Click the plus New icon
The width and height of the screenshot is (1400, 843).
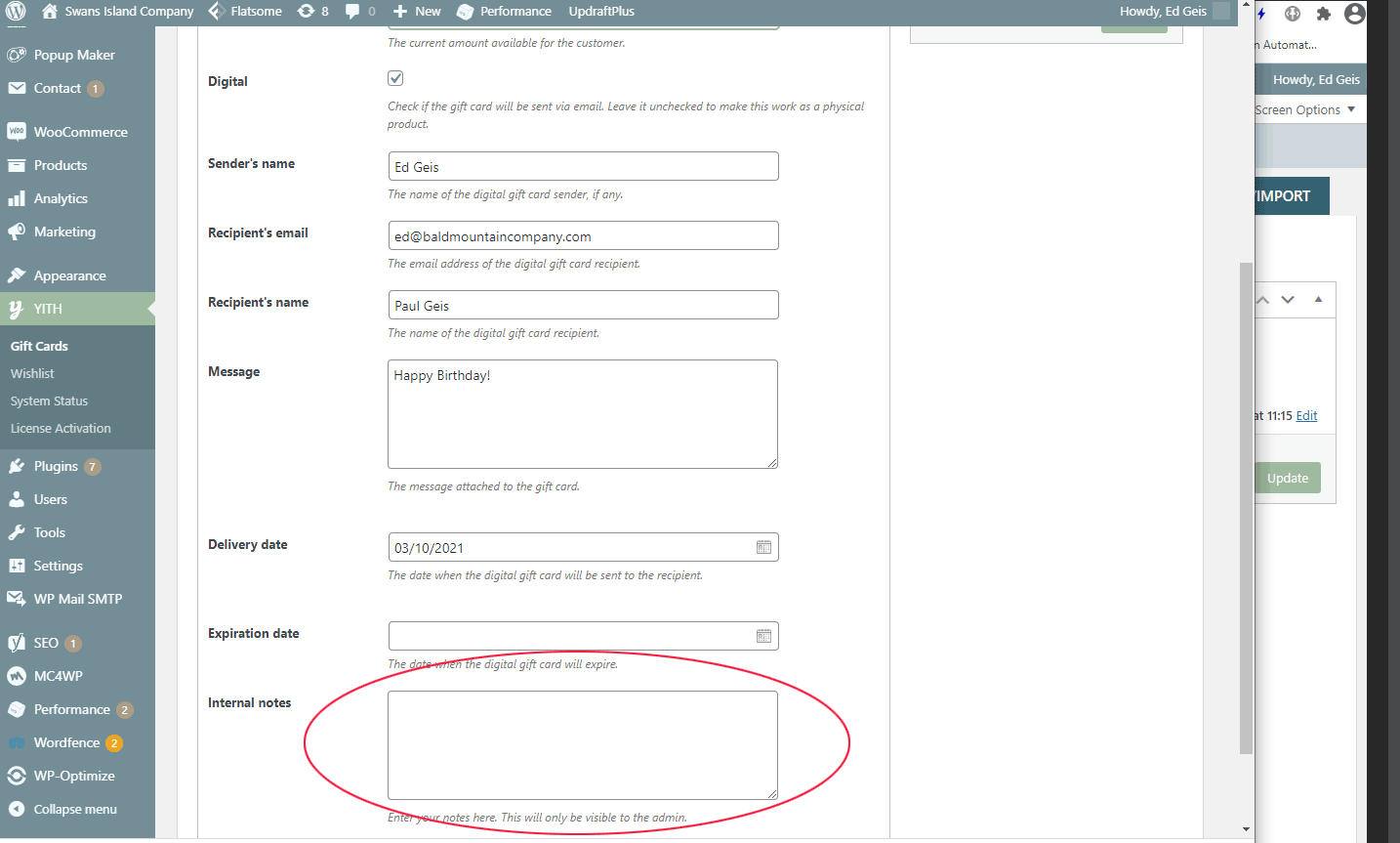[400, 12]
